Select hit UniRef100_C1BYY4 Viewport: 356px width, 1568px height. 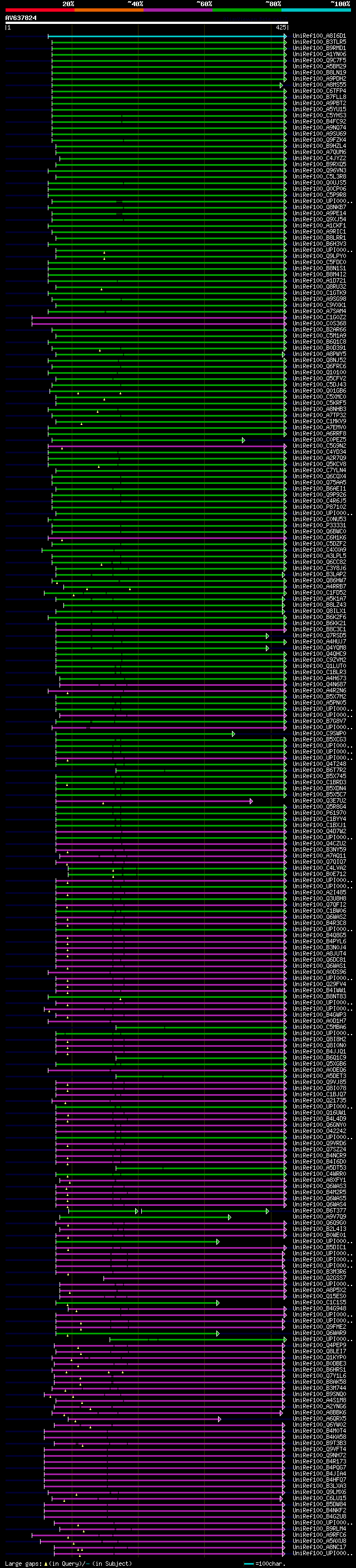(x=319, y=819)
